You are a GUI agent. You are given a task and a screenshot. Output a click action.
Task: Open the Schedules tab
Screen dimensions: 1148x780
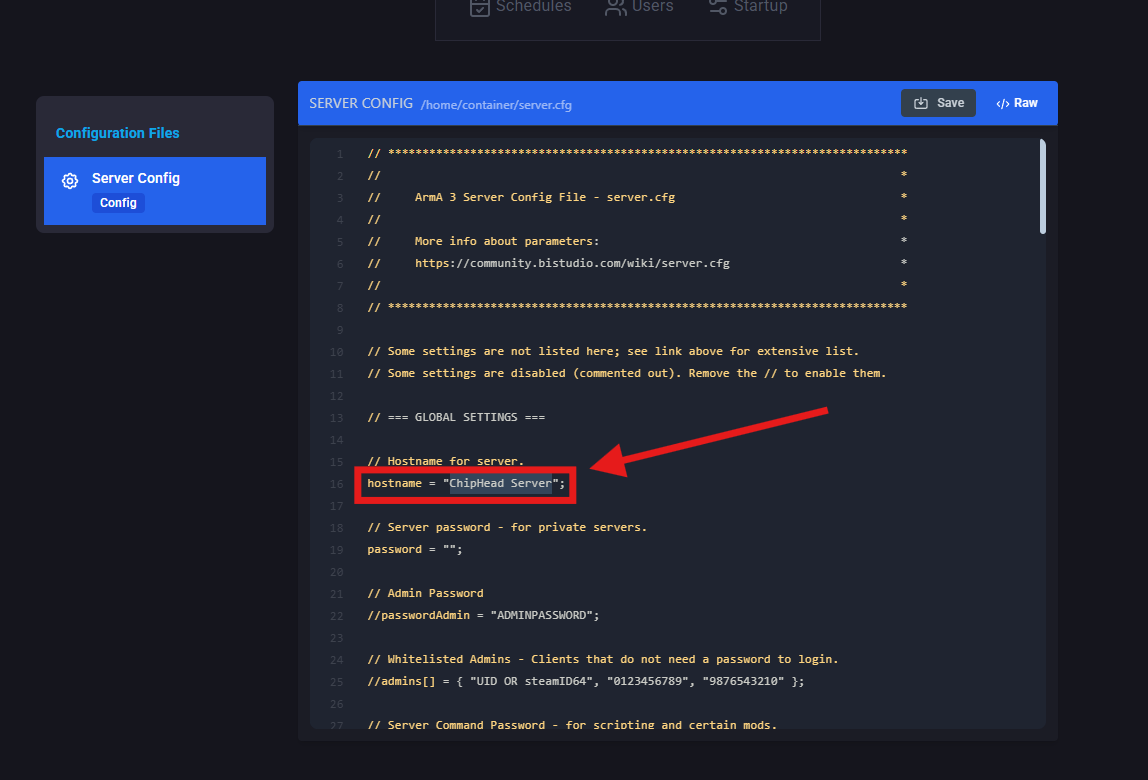pos(521,7)
